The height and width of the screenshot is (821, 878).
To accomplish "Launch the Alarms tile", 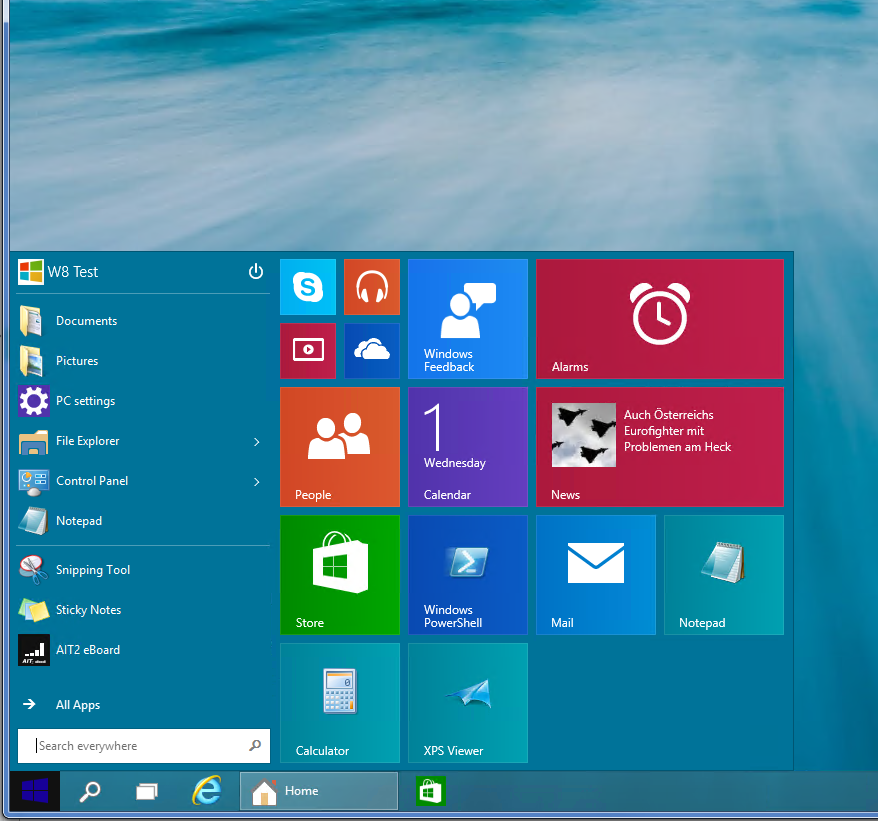I will point(660,319).
